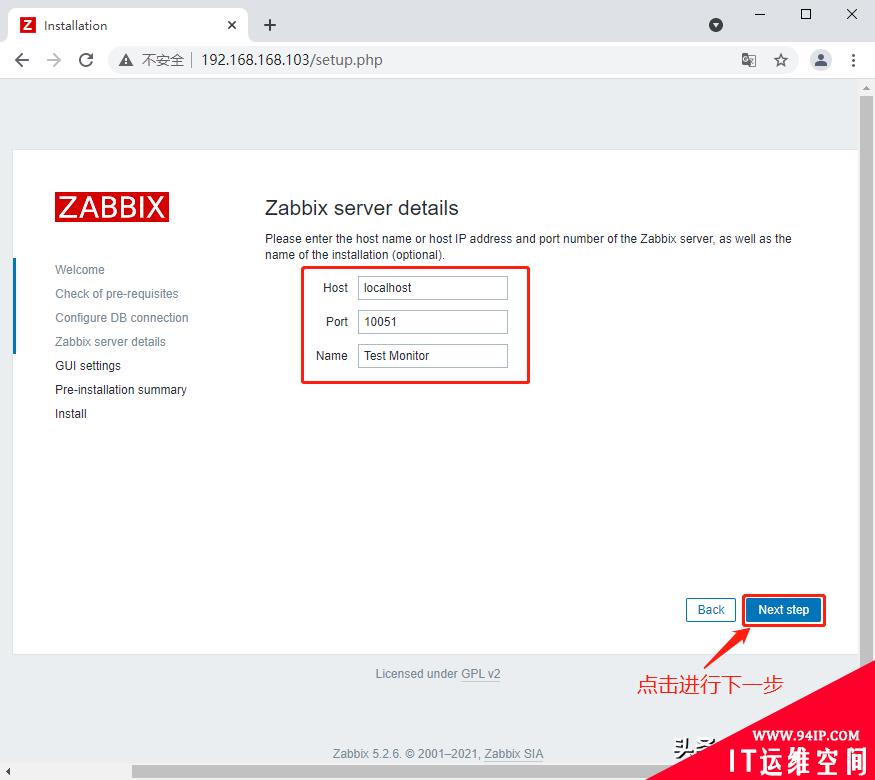This screenshot has width=875, height=780.
Task: Bookmark this page with the star icon
Action: (x=781, y=60)
